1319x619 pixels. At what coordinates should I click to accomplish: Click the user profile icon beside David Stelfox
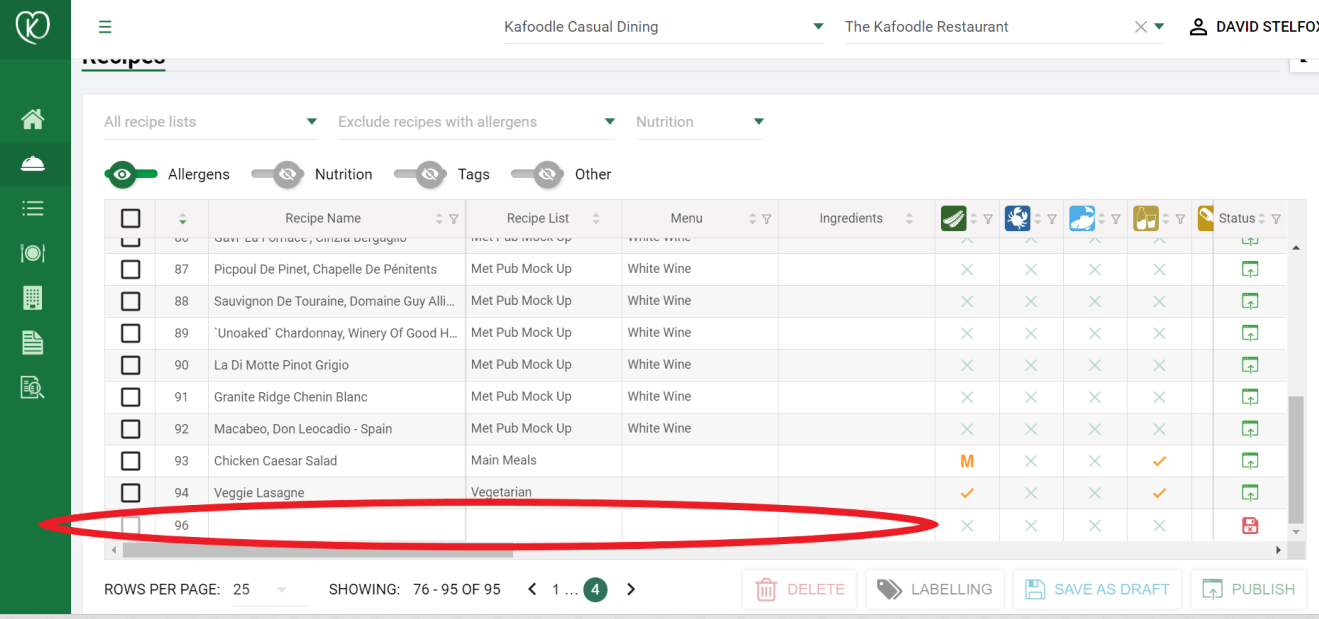tap(1198, 27)
